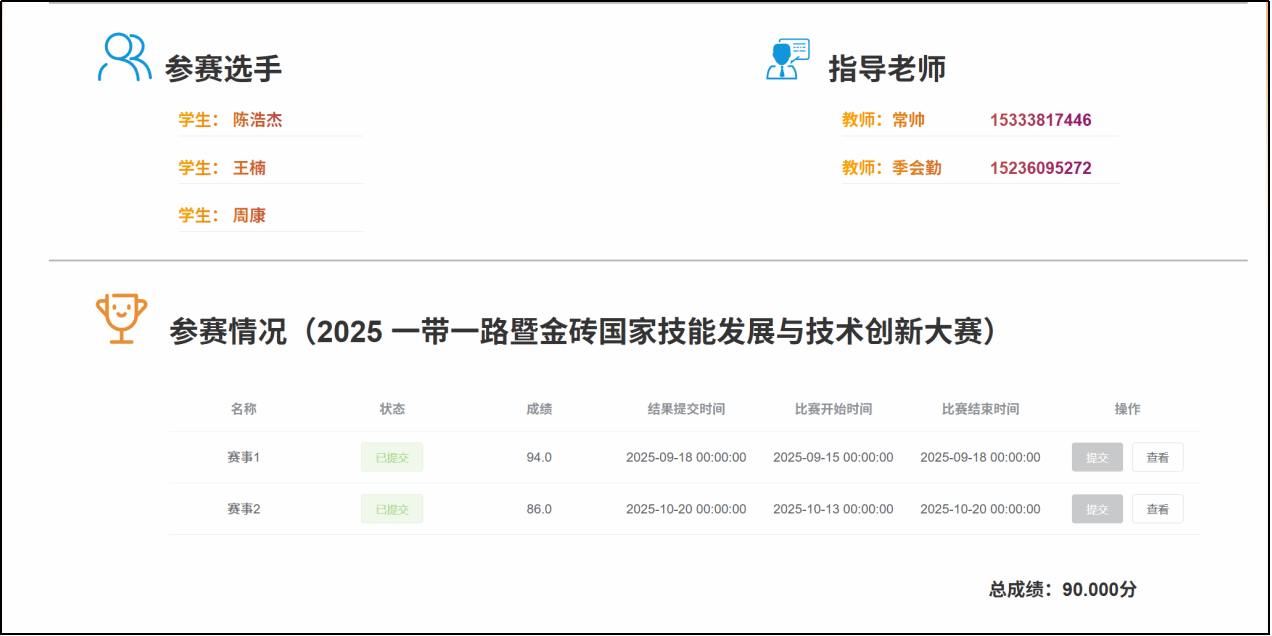
Task: Open 查看 for 赛事2
Action: (1157, 509)
